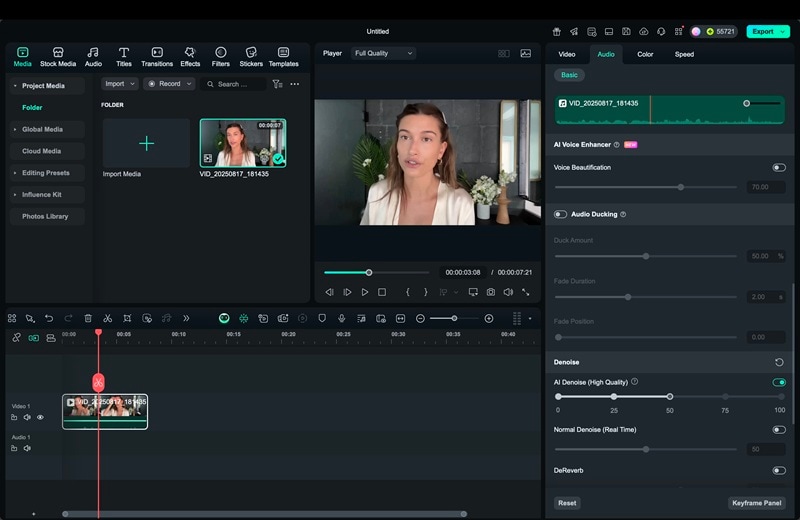Open the Full Quality dropdown

click(383, 53)
